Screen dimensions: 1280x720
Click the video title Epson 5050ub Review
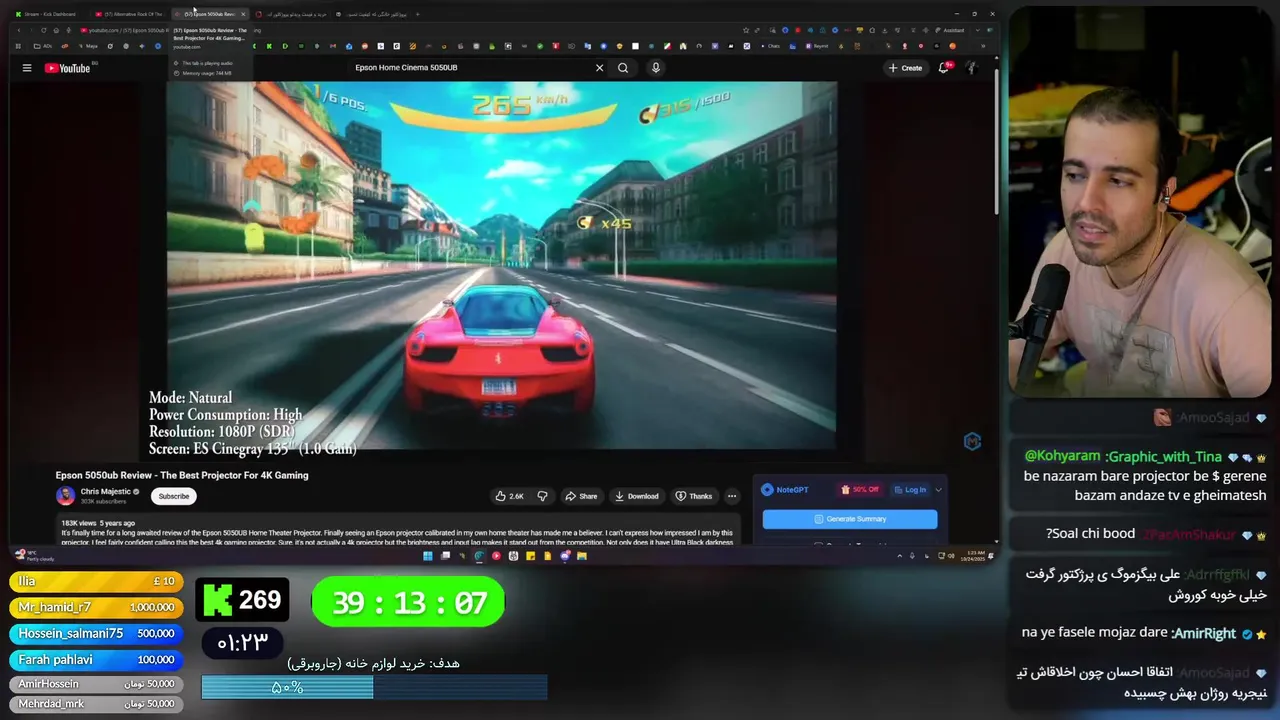(182, 475)
